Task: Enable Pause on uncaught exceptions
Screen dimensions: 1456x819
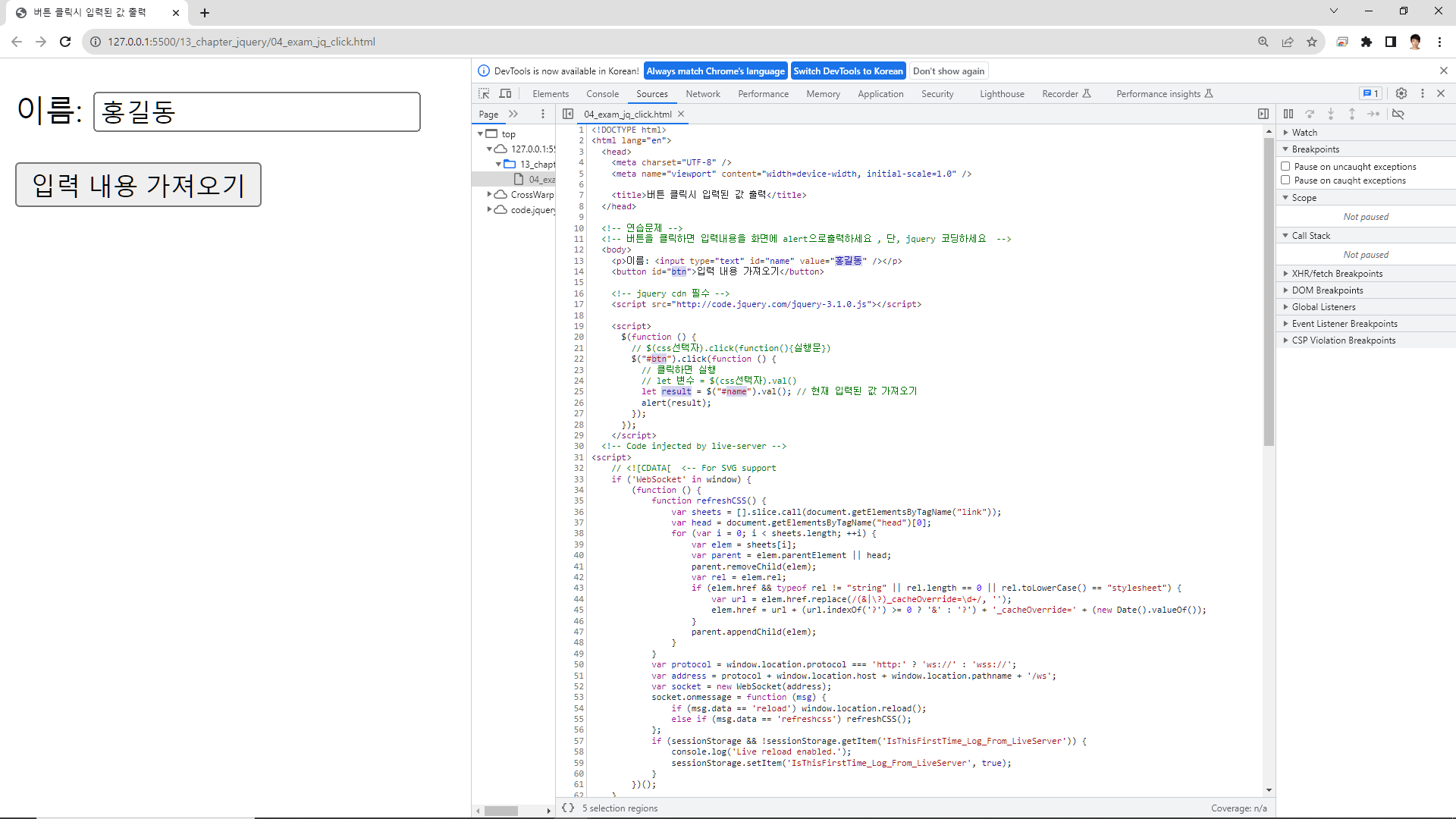Action: tap(1285, 166)
